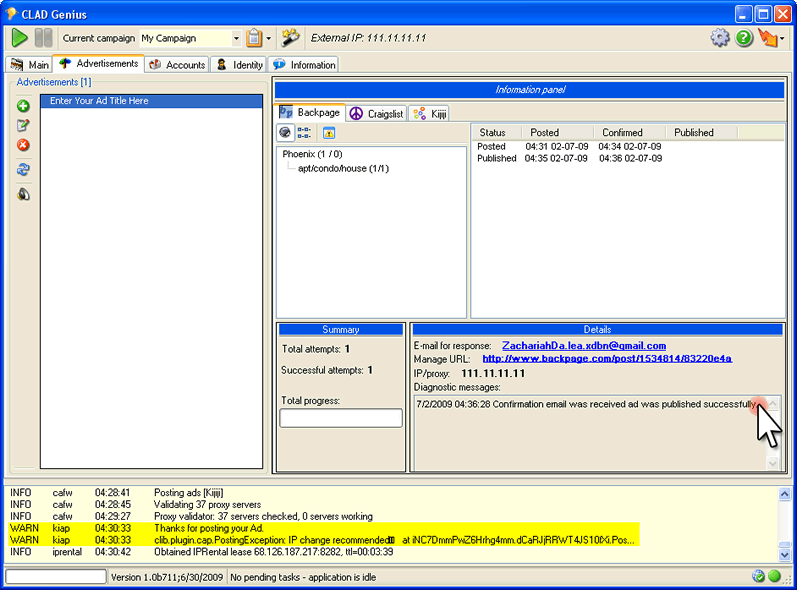Click the network globe status icon
The height and width of the screenshot is (590, 797).
click(758, 576)
